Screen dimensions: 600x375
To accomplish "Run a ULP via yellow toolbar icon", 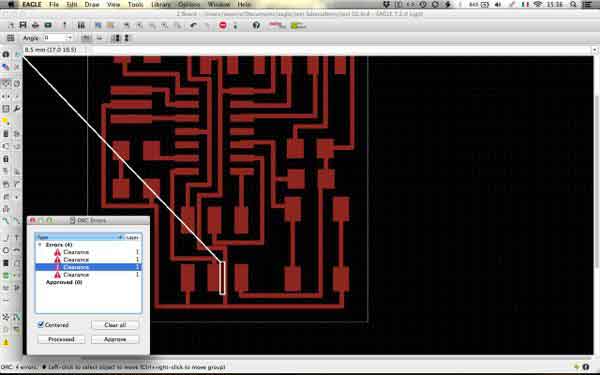I will click(x=111, y=25).
